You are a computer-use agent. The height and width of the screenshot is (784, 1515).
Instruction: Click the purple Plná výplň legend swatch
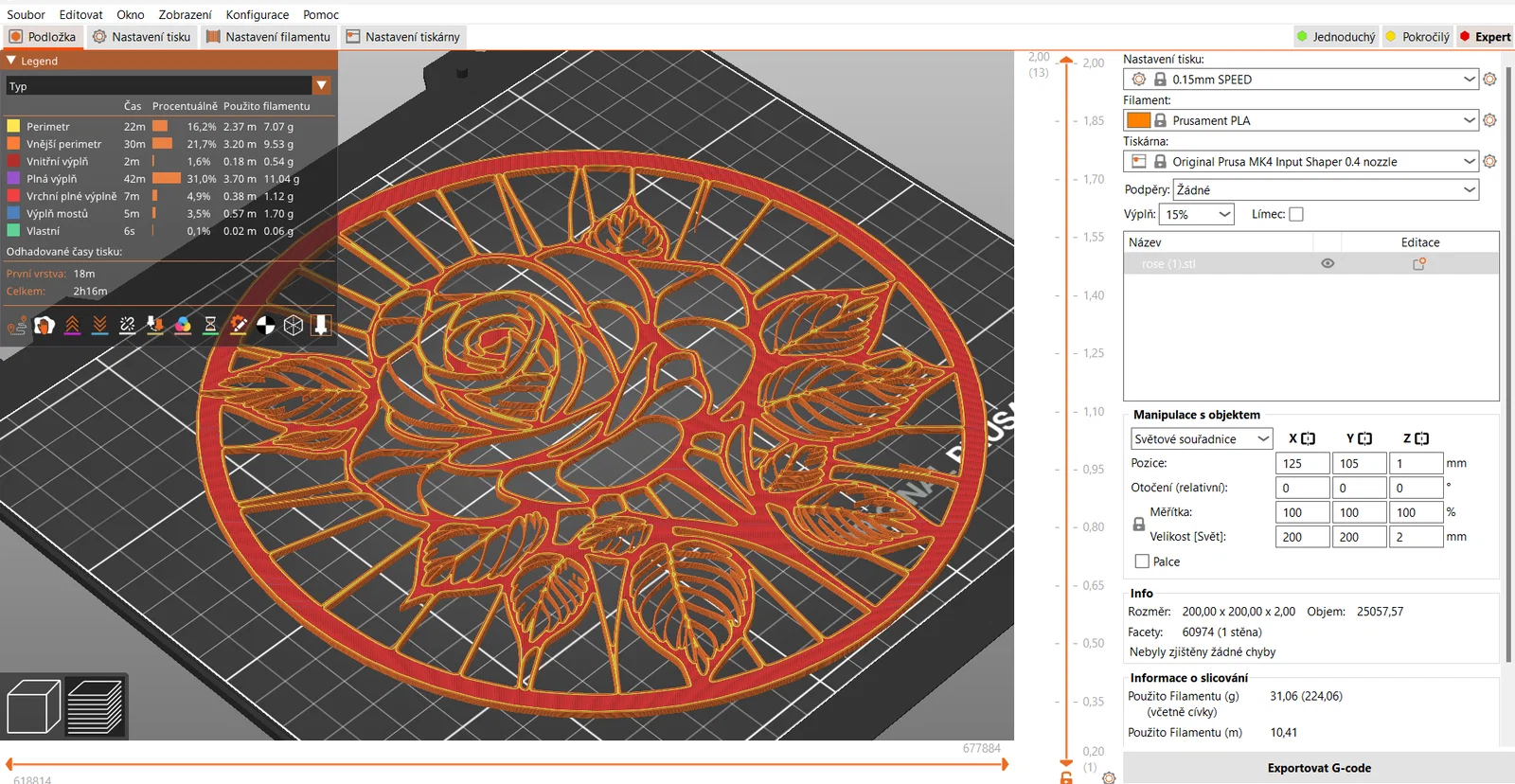(13, 178)
